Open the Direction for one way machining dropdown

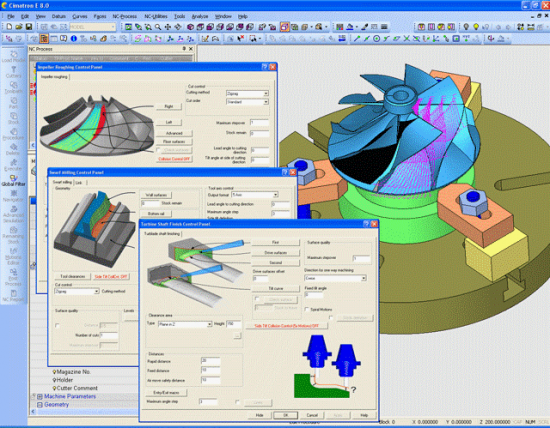tap(335, 278)
